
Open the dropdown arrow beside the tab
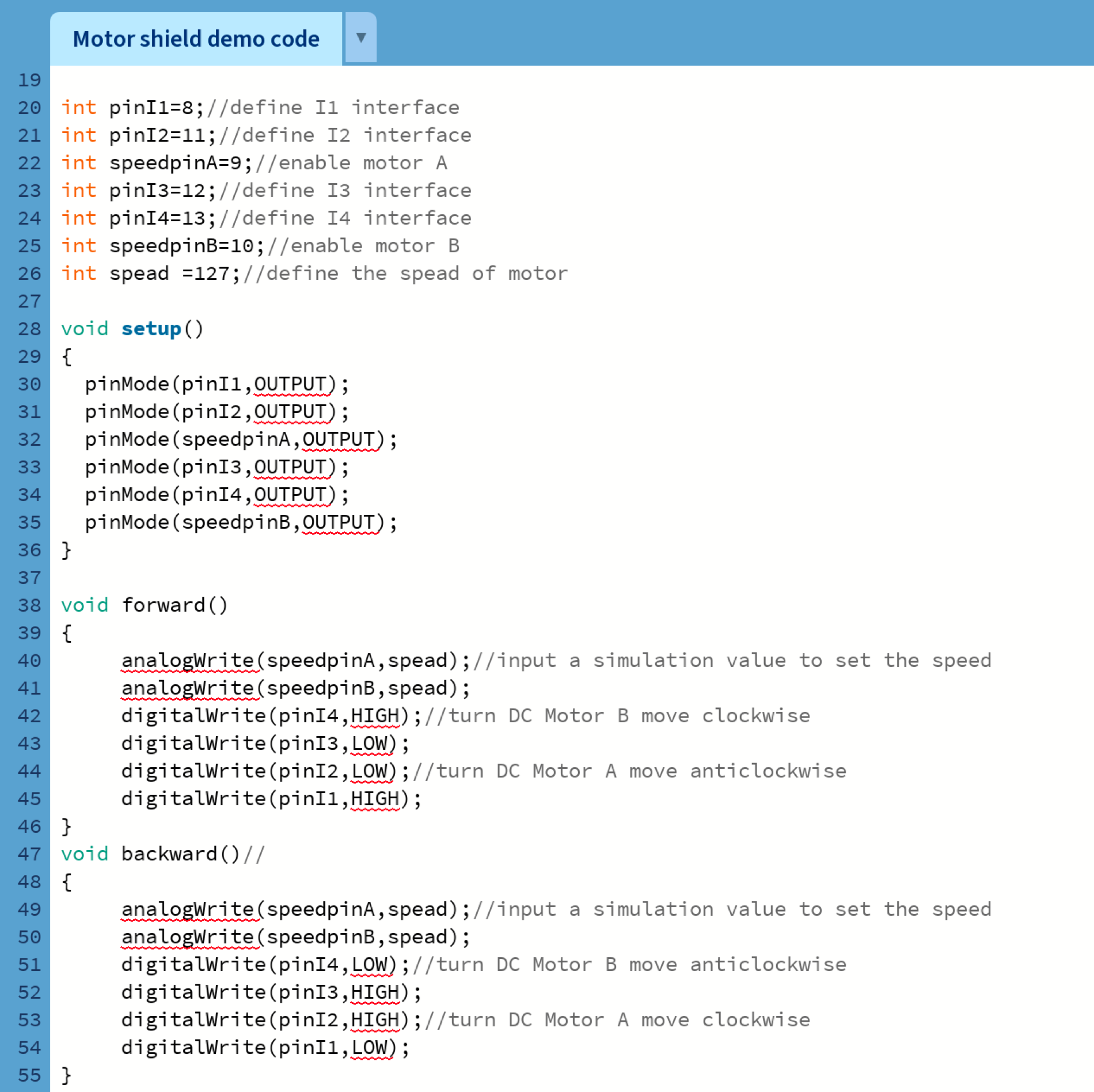tap(361, 38)
